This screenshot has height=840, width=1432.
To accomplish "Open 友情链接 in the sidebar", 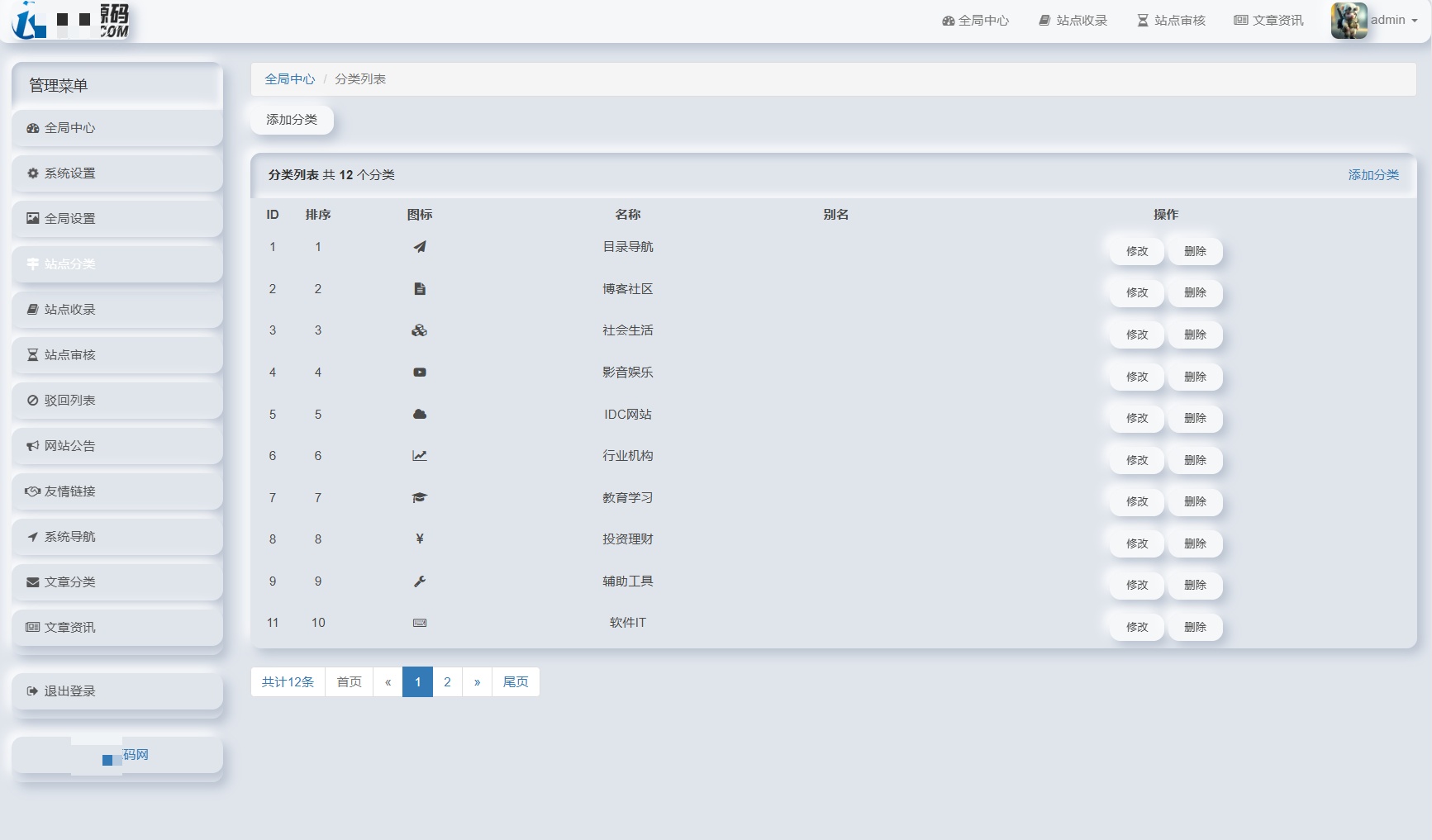I will tap(117, 491).
